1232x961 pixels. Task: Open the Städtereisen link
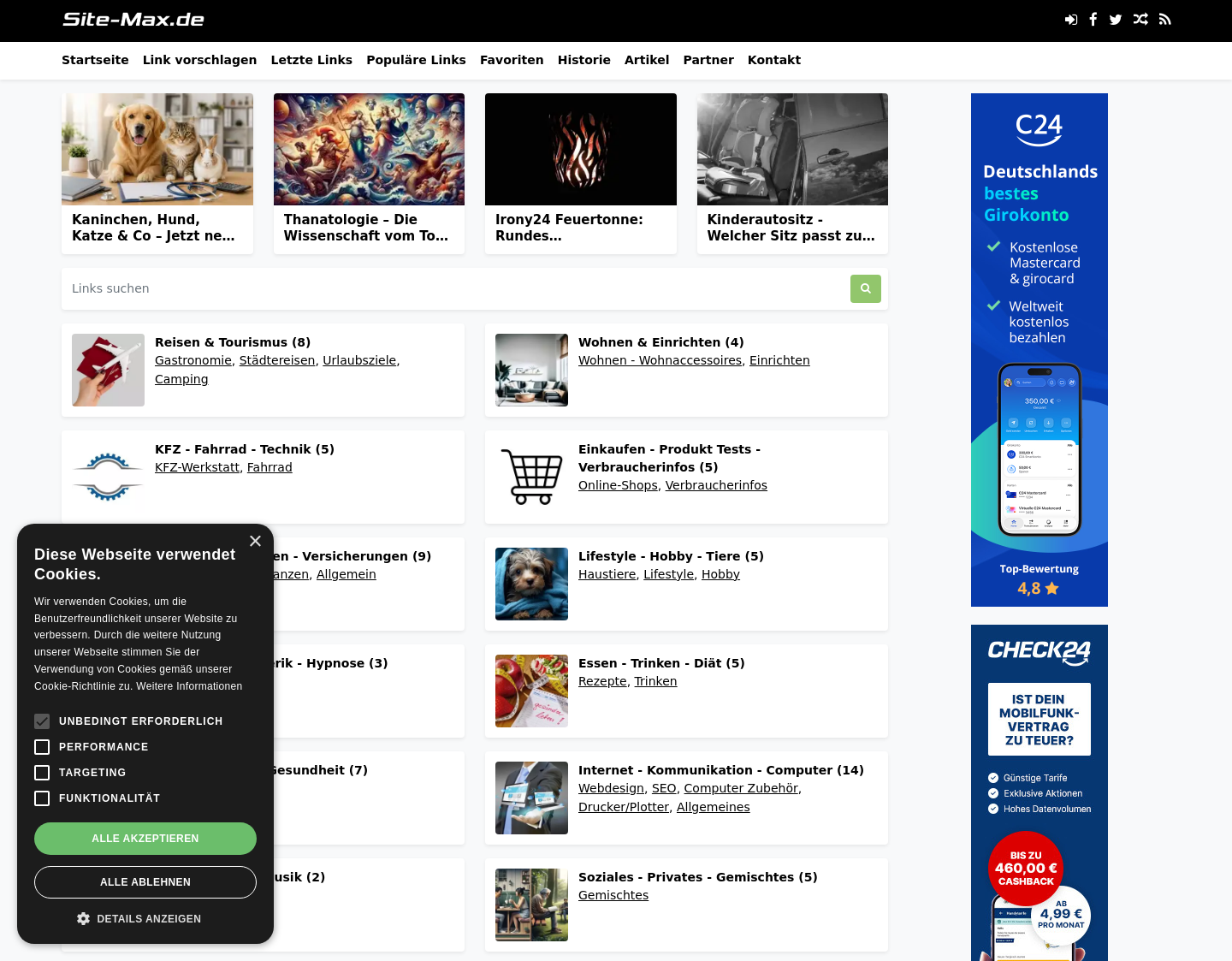(277, 360)
